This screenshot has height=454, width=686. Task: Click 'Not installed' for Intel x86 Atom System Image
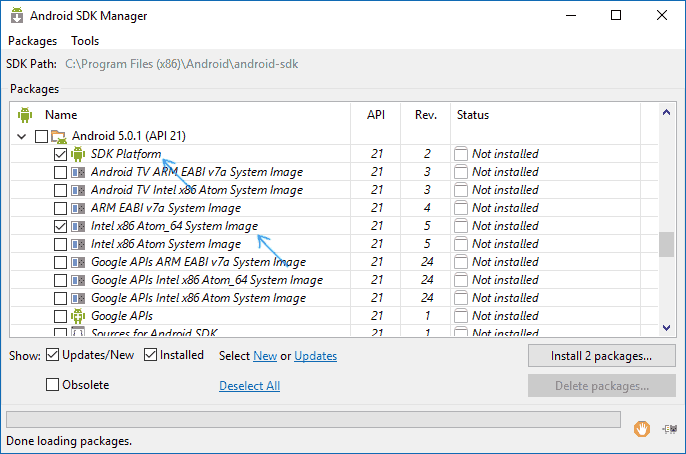pyautogui.click(x=505, y=244)
